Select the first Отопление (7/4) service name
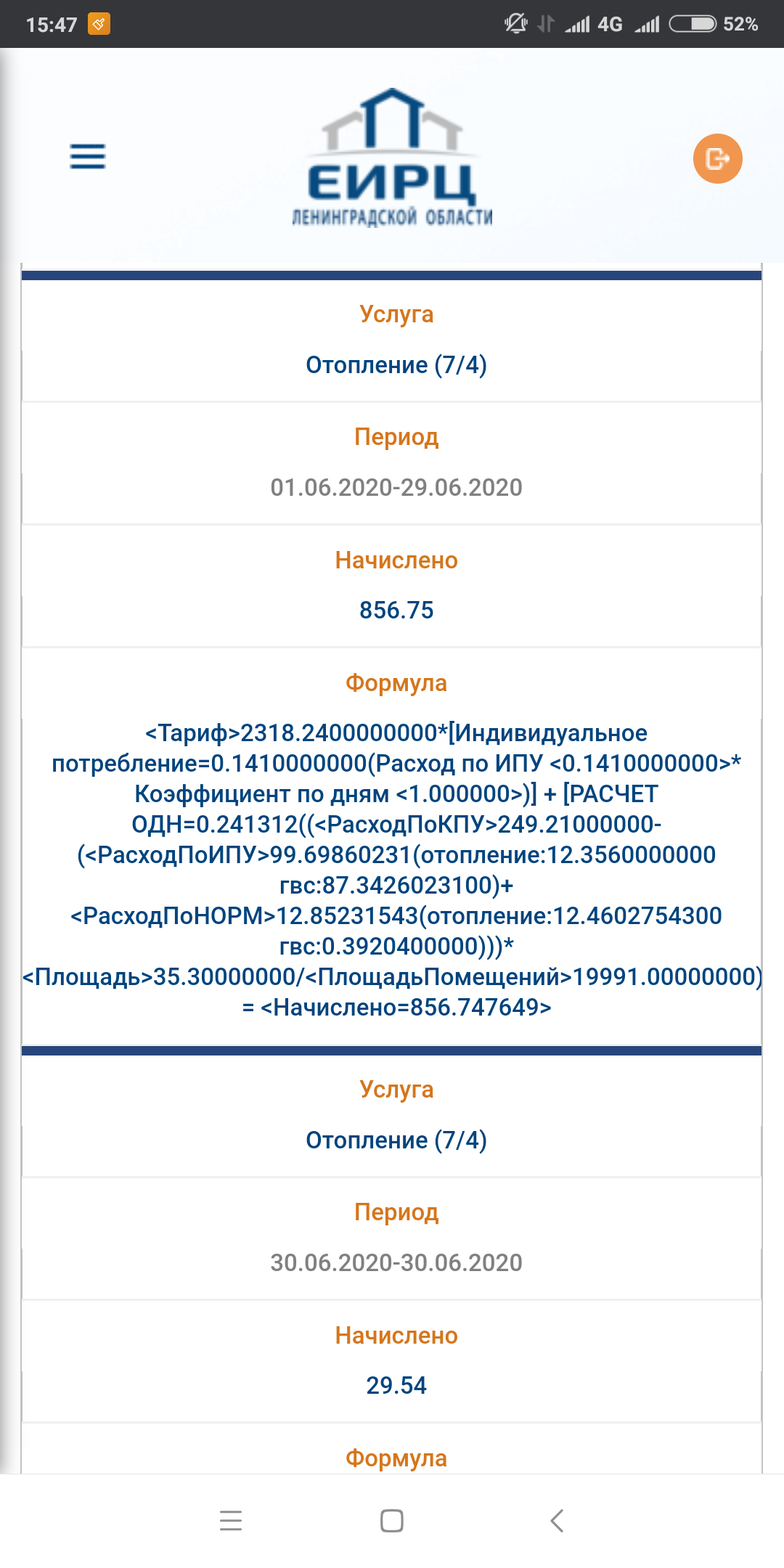This screenshot has width=784, height=1568. pos(396,364)
